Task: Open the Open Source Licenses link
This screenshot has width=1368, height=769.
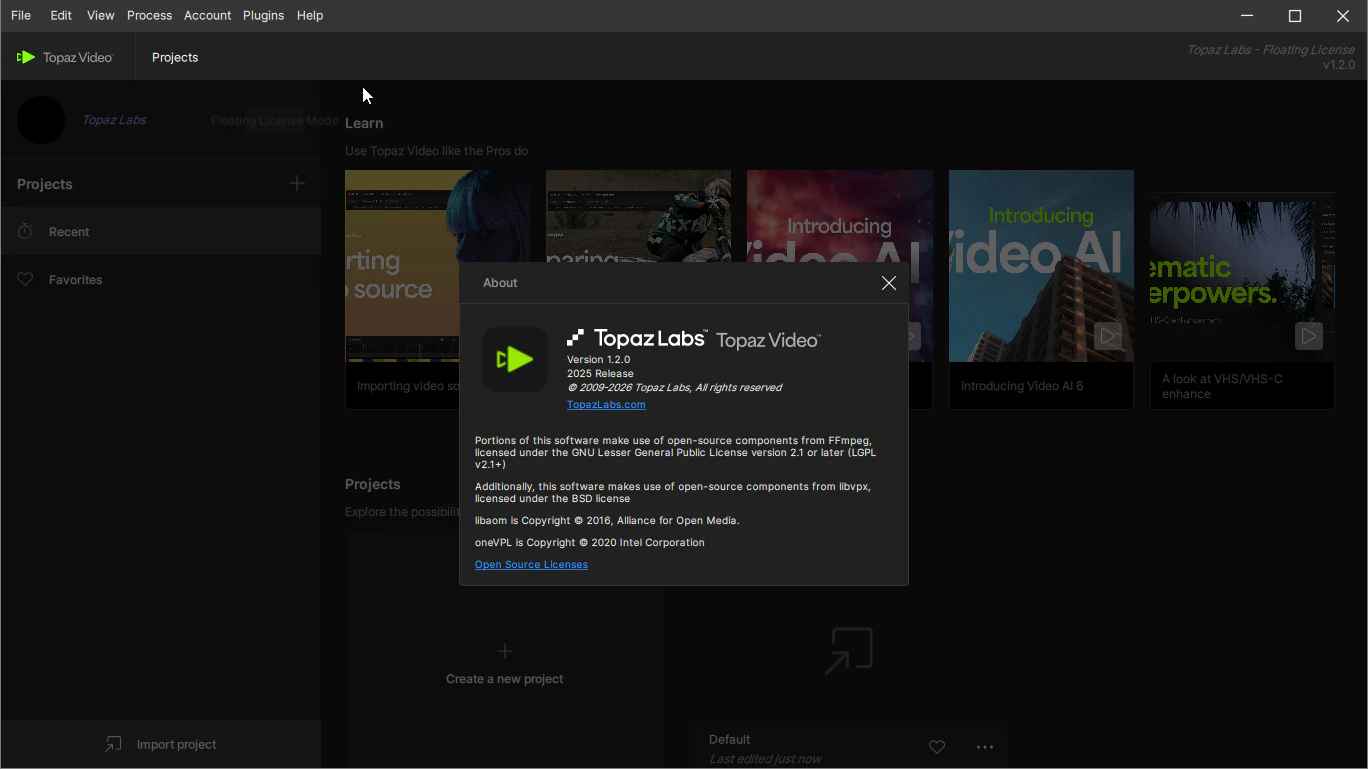Action: (x=531, y=565)
